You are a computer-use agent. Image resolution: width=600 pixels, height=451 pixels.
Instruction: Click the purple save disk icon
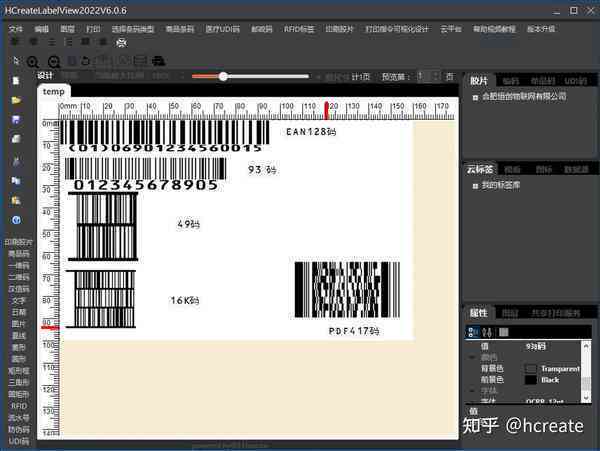(16, 120)
